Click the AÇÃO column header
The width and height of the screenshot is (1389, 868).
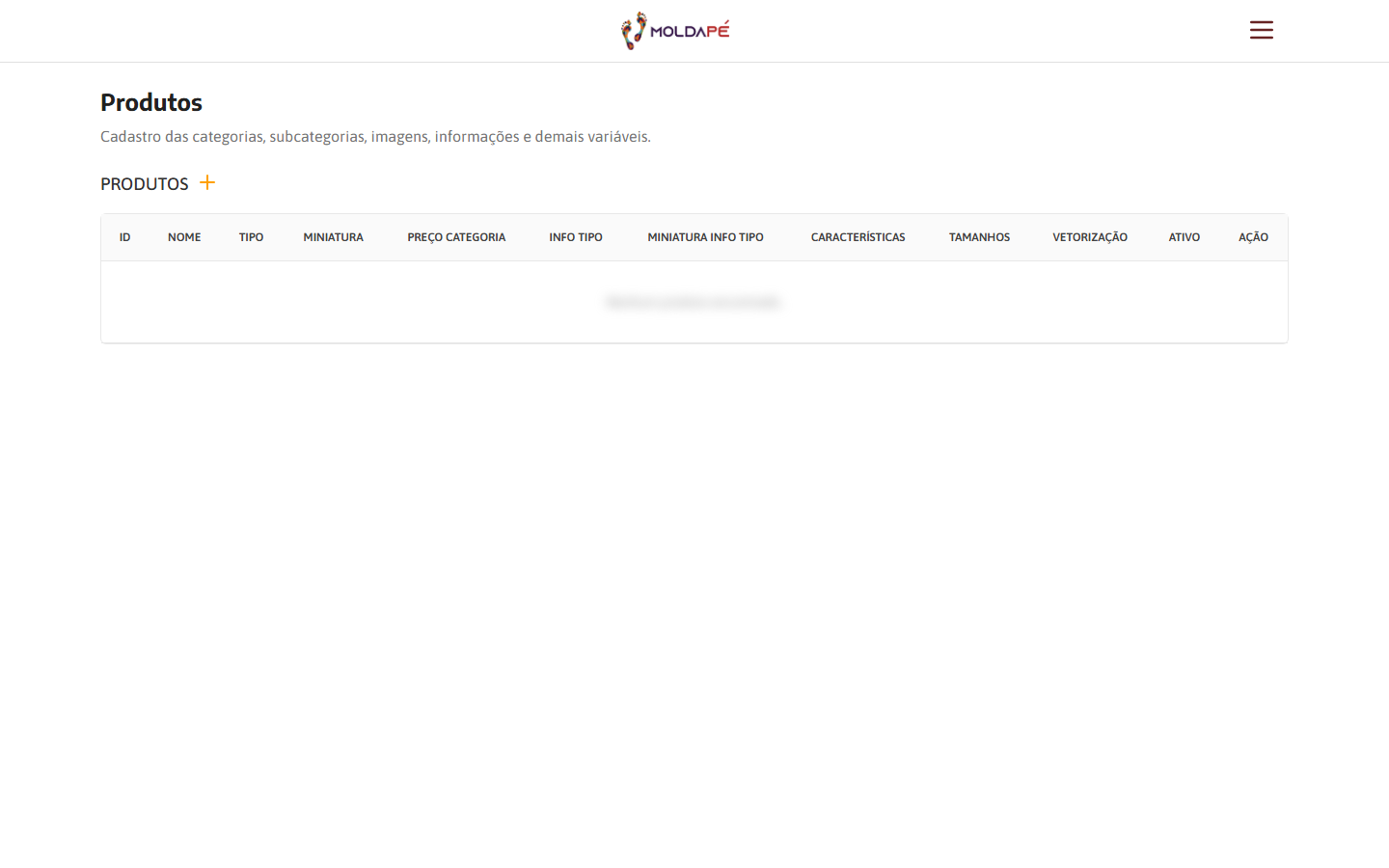click(x=1253, y=237)
